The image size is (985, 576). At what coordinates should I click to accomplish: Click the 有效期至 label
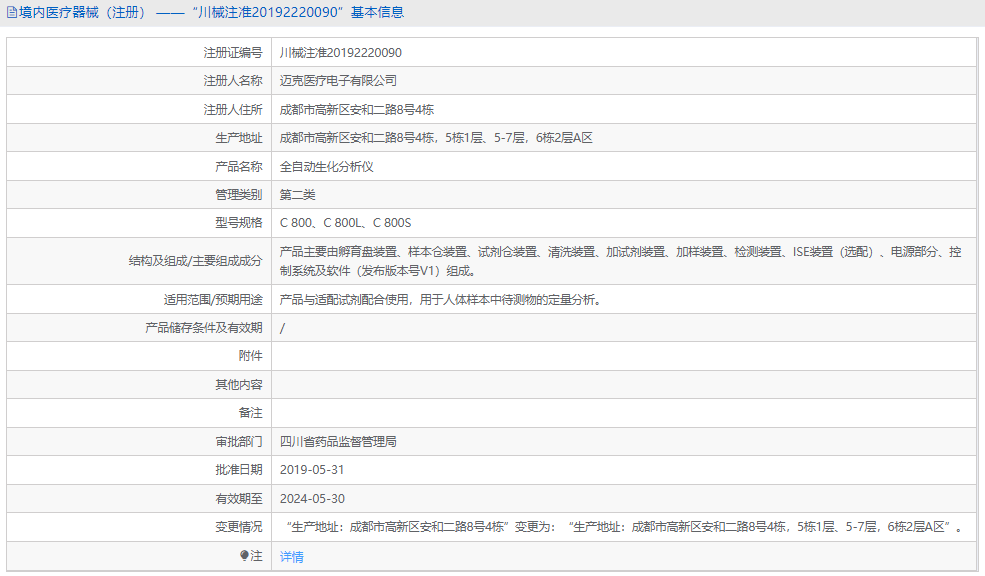point(239,499)
